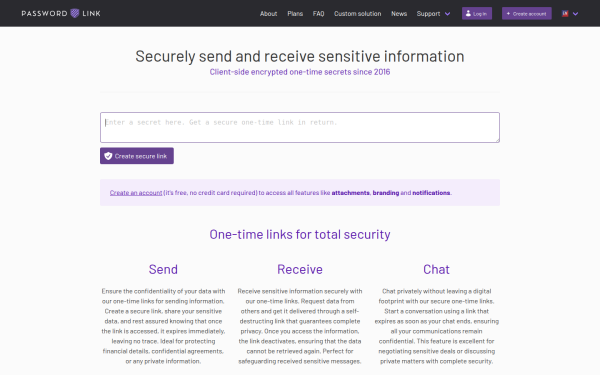The width and height of the screenshot is (600, 375).
Task: Click the Create account button in header
Action: 527,13
